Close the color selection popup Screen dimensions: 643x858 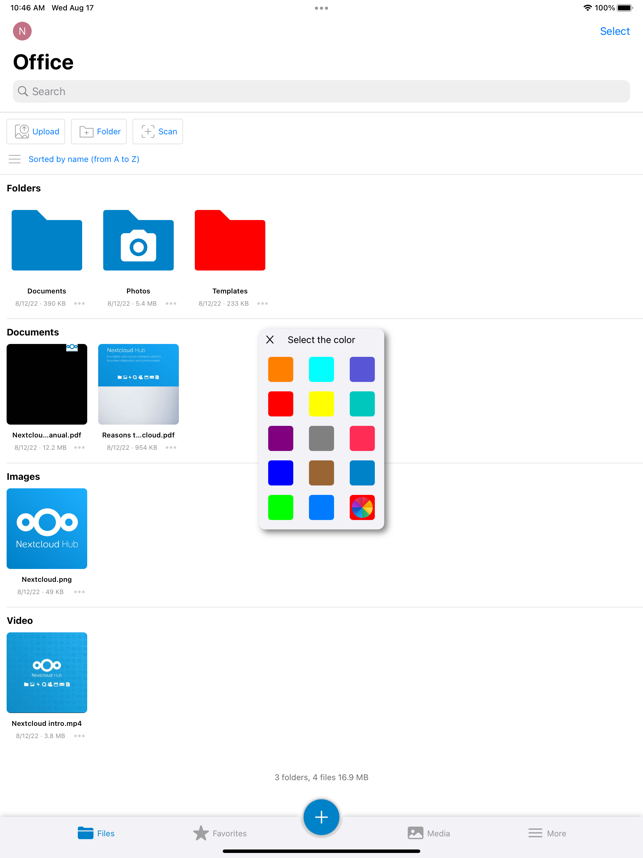270,340
